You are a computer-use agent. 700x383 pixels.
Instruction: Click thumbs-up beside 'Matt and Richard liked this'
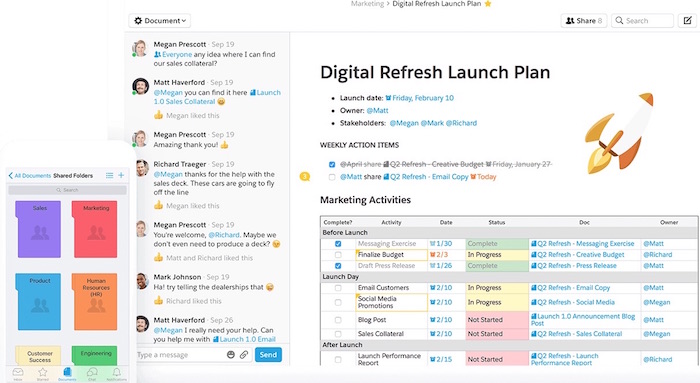click(158, 258)
